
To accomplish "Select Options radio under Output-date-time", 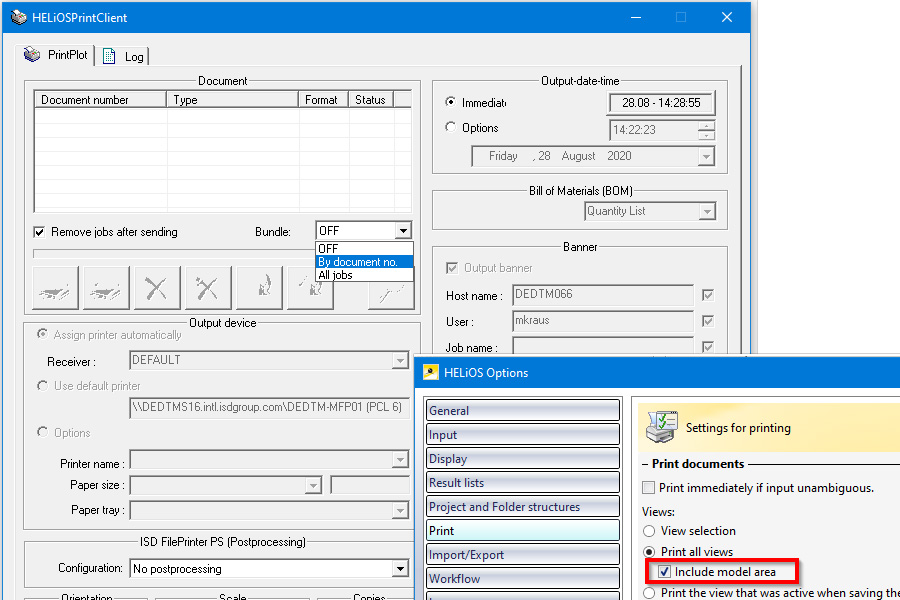I will click(x=451, y=127).
